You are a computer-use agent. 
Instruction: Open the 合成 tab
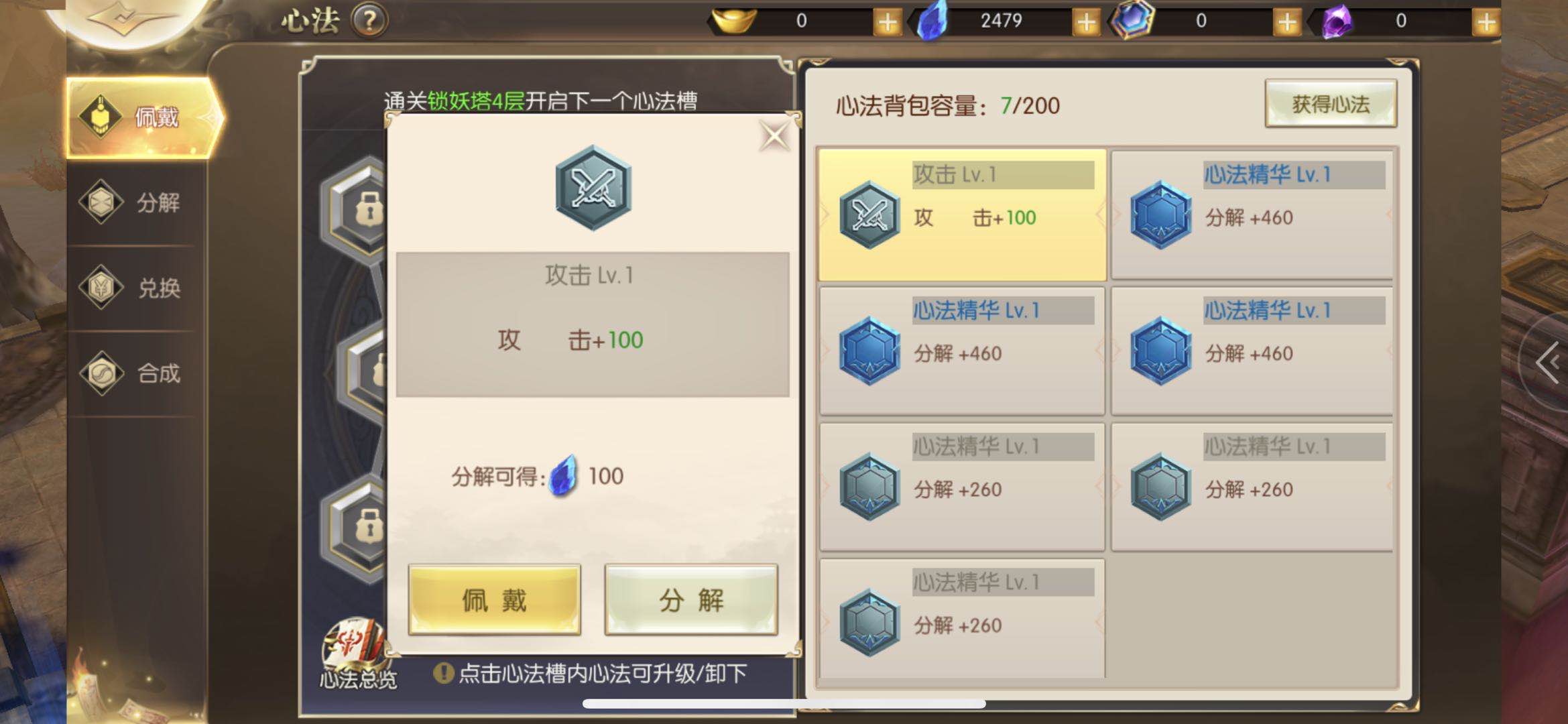(x=134, y=373)
